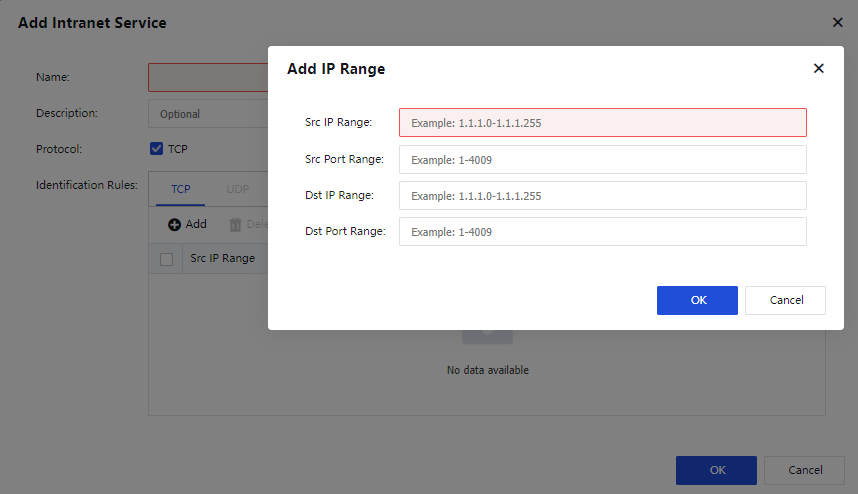Focus the Src Port Range field
The width and height of the screenshot is (858, 494).
point(602,160)
